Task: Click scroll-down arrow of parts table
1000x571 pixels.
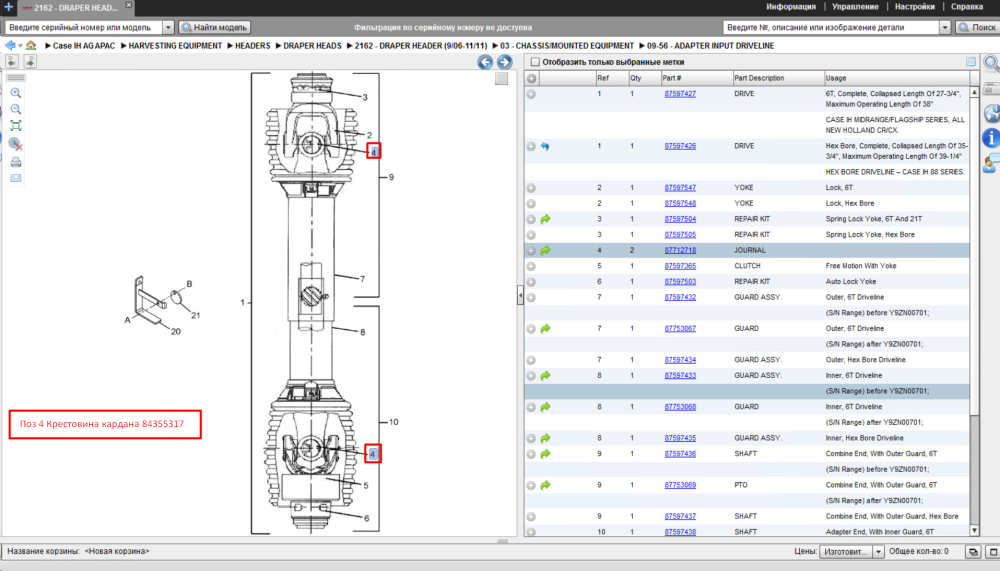Action: [974, 531]
